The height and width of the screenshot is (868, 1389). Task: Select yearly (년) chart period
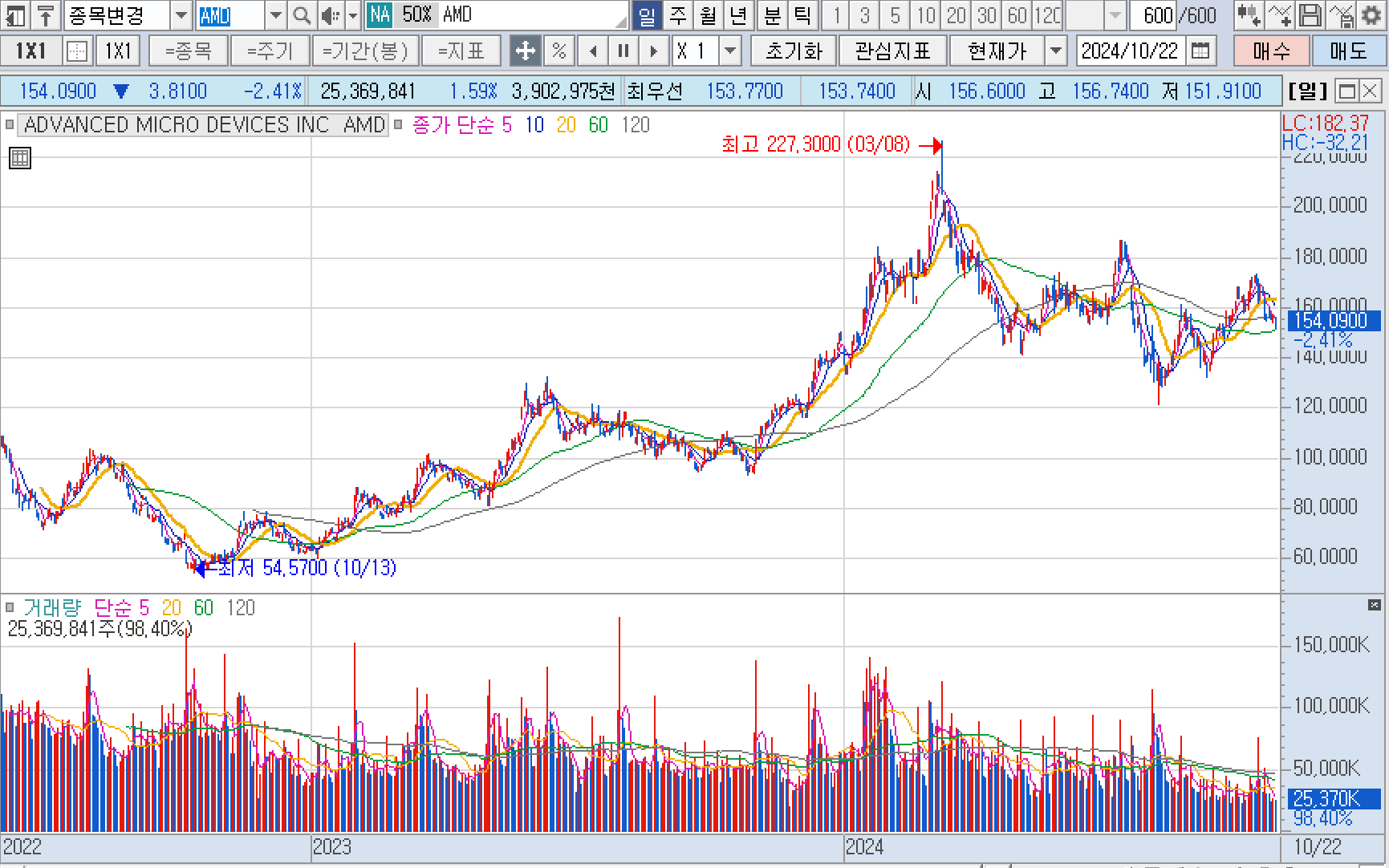pos(739,15)
